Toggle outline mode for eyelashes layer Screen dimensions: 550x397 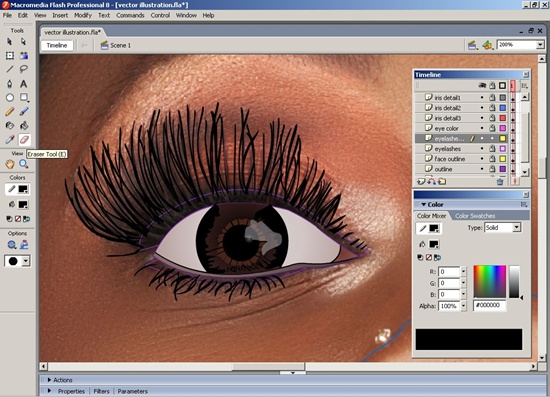[x=503, y=149]
